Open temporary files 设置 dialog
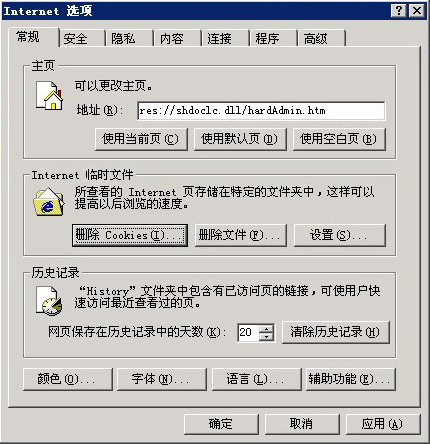The image size is (430, 444). point(339,235)
